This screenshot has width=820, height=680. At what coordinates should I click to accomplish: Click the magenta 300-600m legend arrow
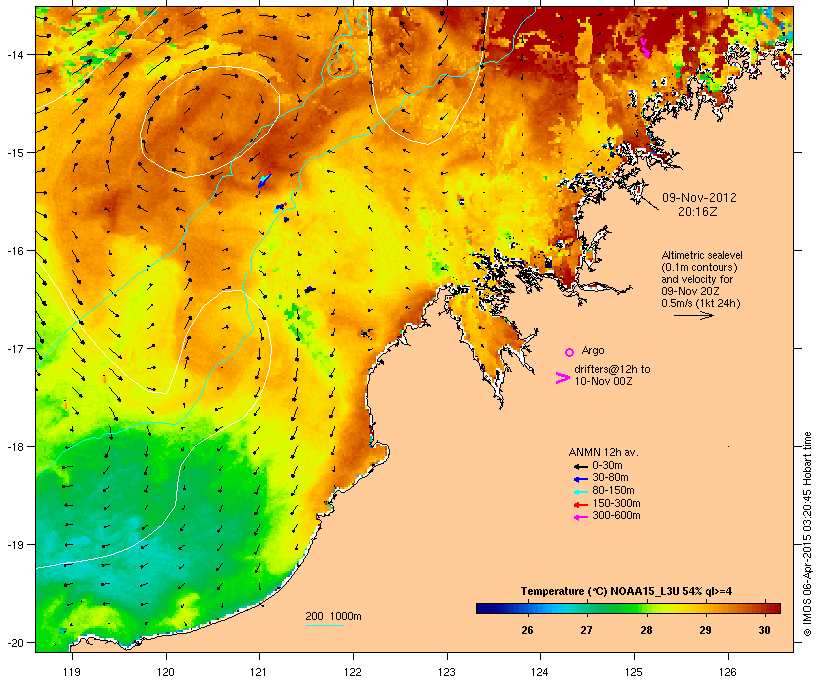(580, 517)
